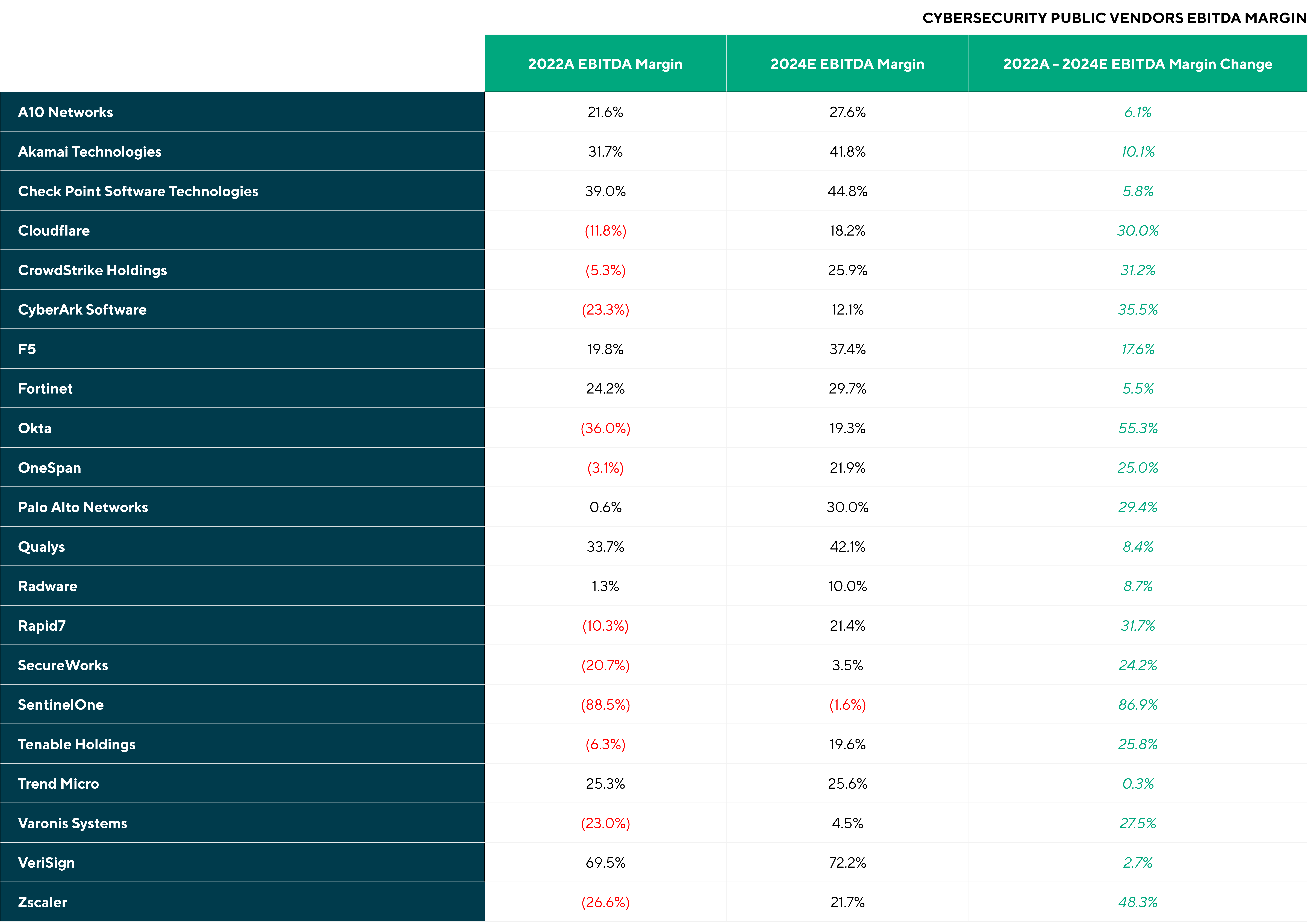Click Okta's 55.3% margin change value
Image resolution: width=1316 pixels, height=922 pixels.
[1138, 428]
